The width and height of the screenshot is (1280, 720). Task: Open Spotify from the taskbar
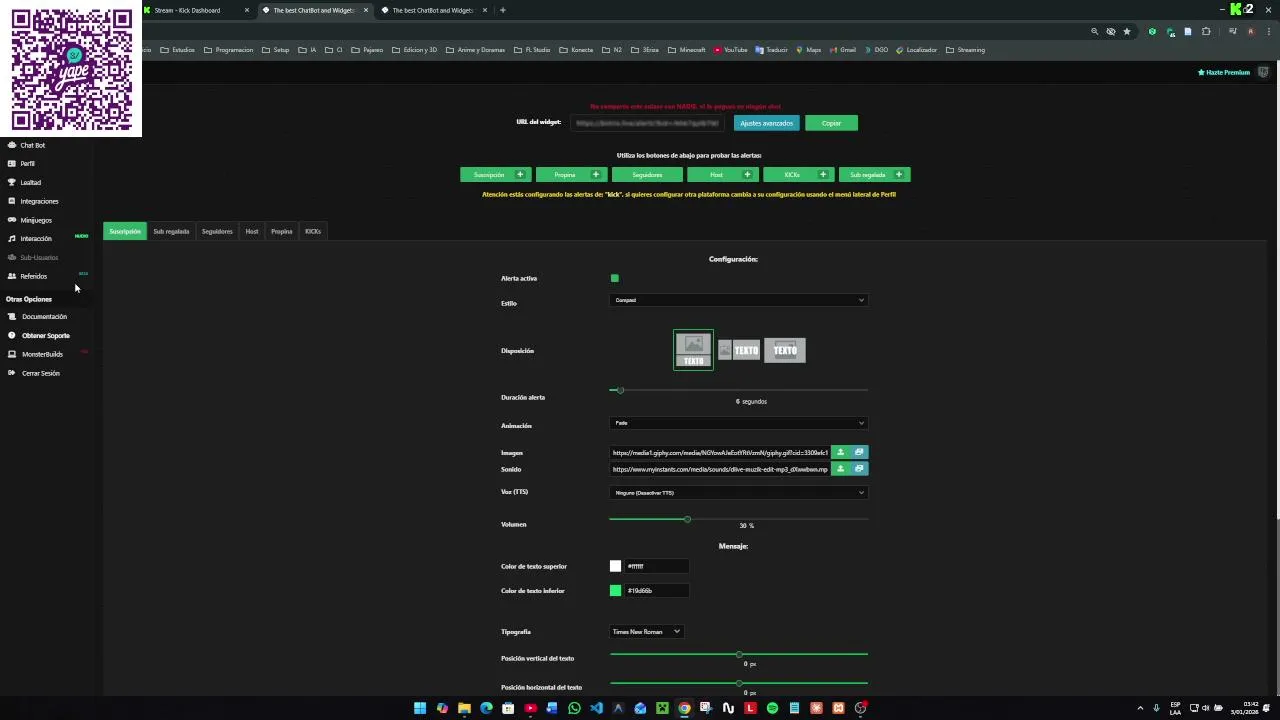[772, 708]
